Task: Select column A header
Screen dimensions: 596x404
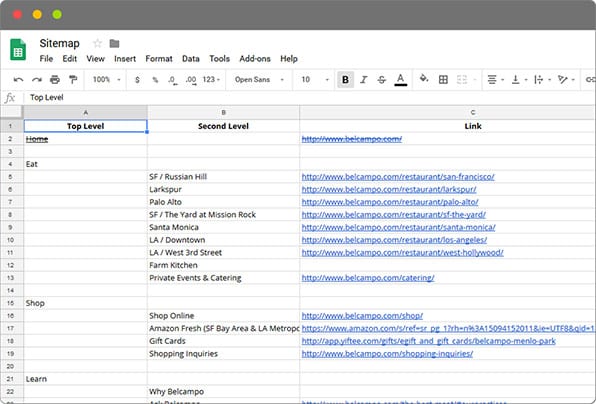Action: pyautogui.click(x=86, y=112)
